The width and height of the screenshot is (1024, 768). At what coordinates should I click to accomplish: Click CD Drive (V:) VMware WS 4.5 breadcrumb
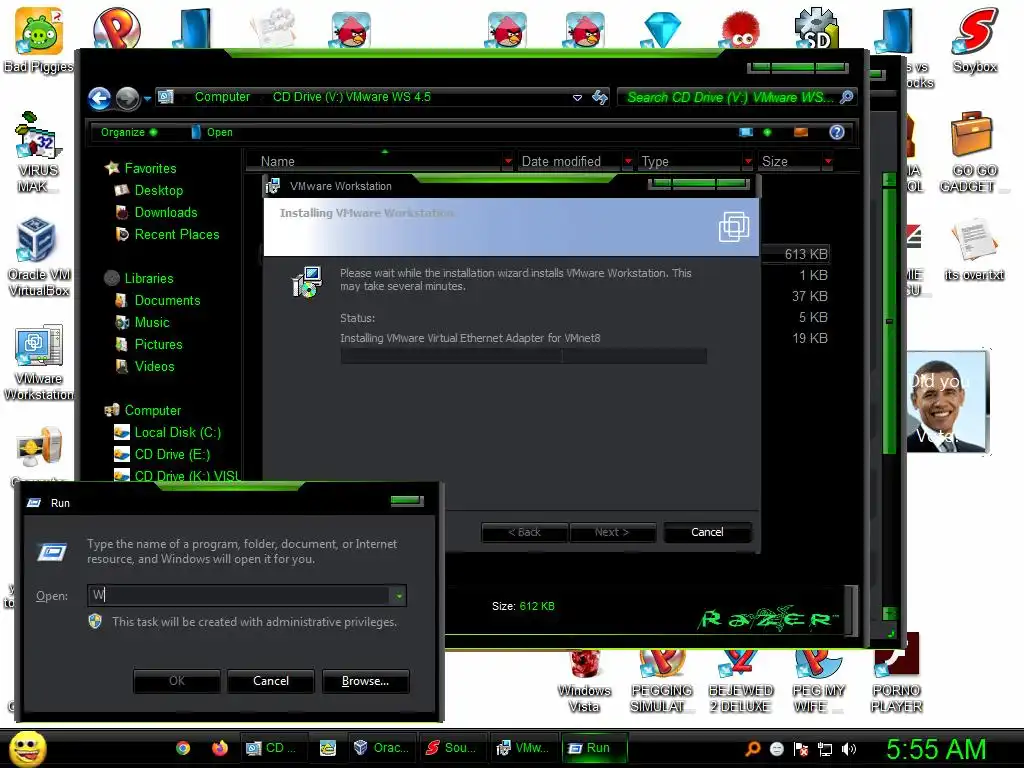(x=351, y=97)
